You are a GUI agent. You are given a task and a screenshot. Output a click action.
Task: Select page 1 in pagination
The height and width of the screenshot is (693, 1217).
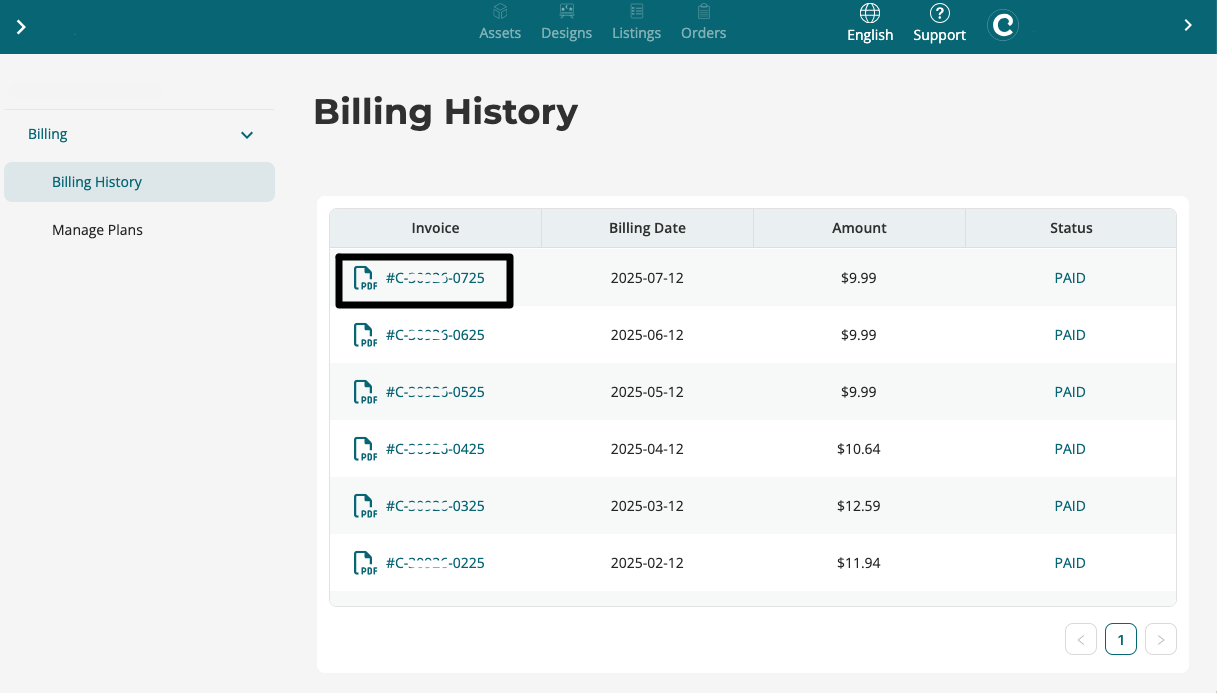(1121, 639)
